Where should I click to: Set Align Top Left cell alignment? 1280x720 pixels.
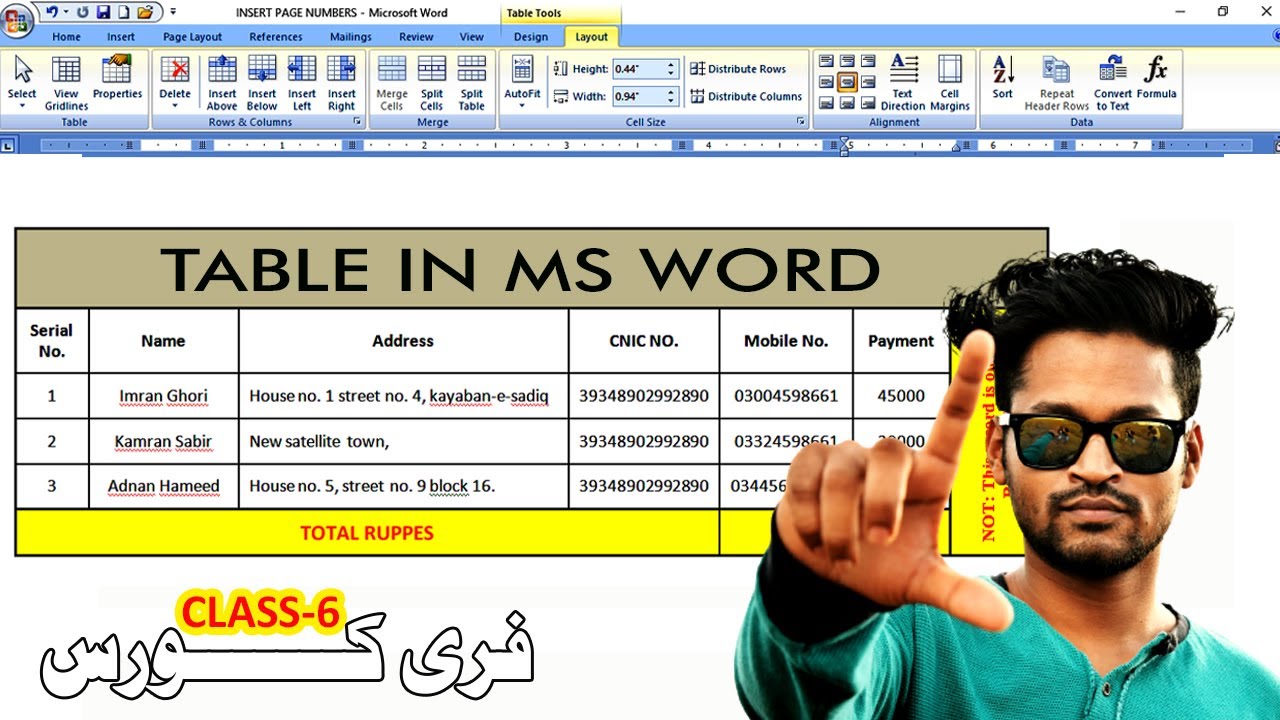click(826, 62)
